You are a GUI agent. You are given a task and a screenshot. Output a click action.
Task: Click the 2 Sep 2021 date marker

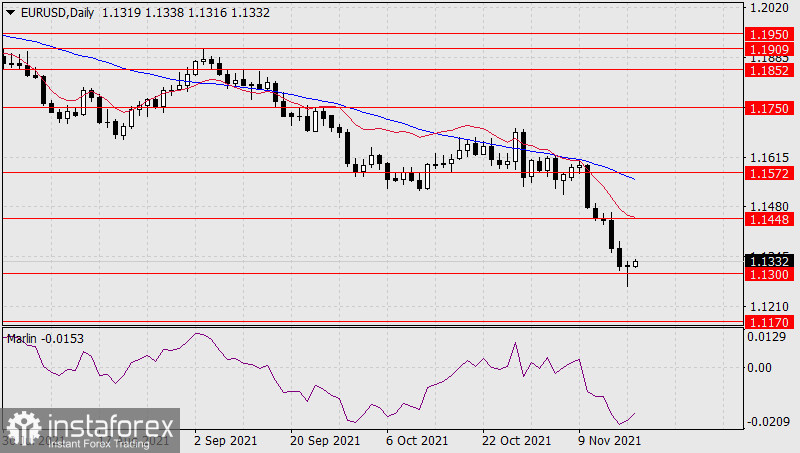pos(227,440)
